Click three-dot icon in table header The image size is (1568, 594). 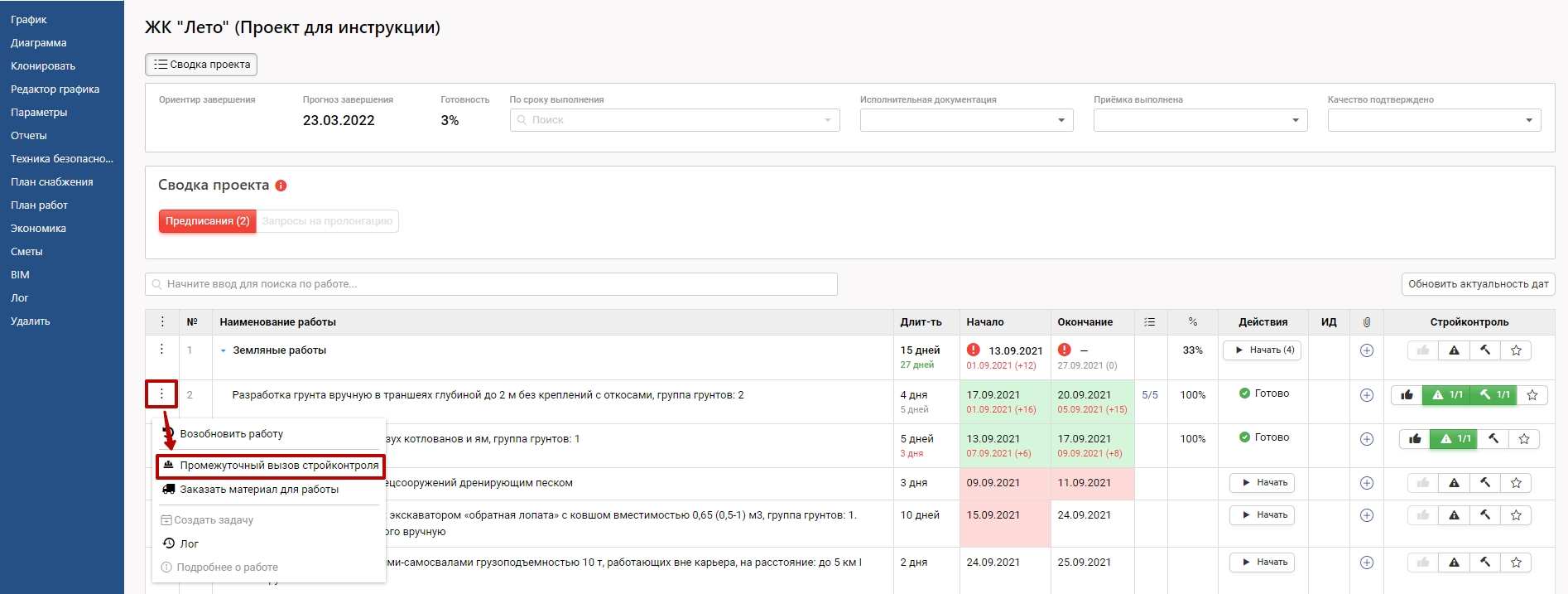[162, 322]
